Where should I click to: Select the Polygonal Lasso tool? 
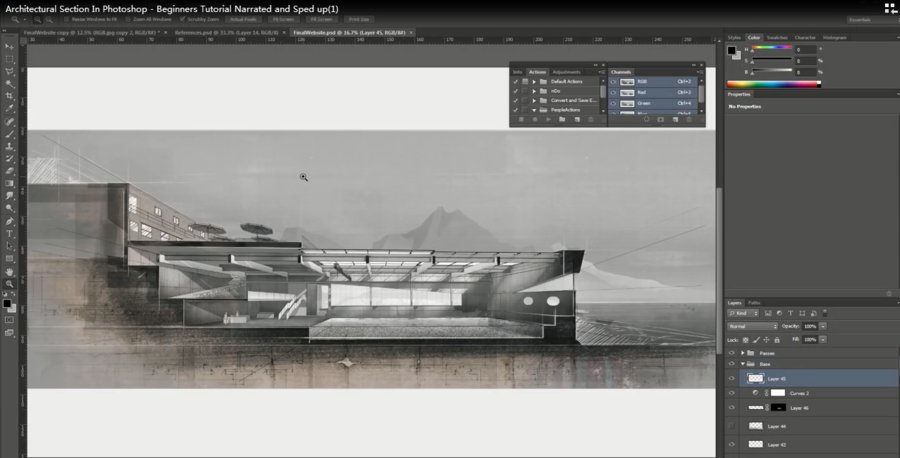(9, 72)
